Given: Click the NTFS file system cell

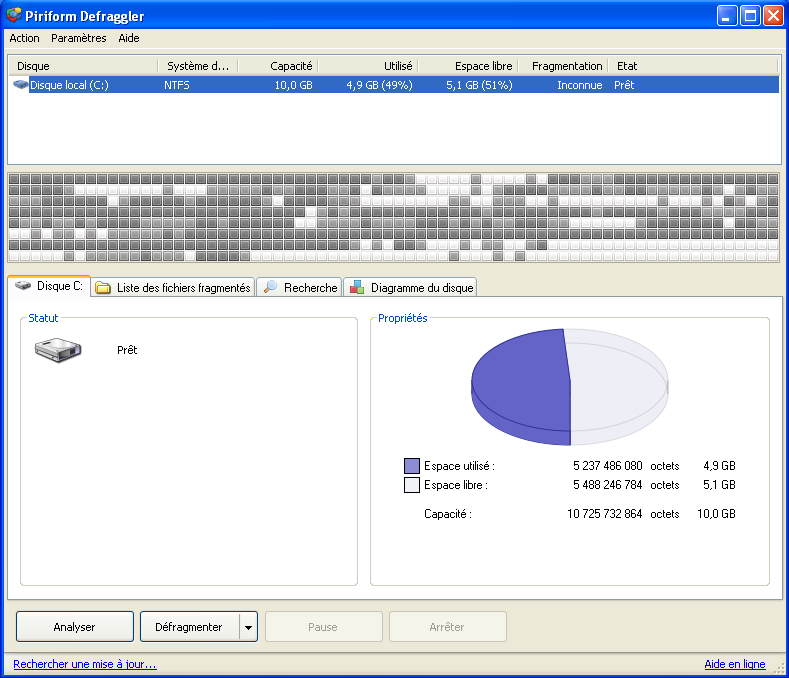Looking at the screenshot, I should (177, 85).
